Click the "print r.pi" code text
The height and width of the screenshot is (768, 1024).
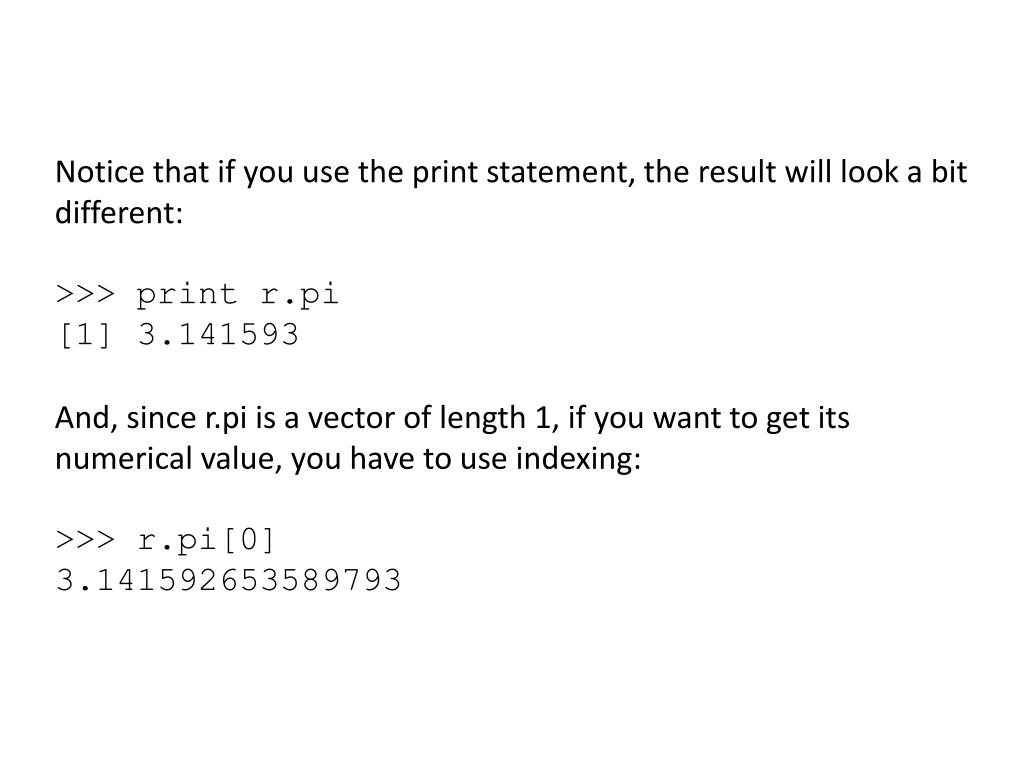click(238, 295)
